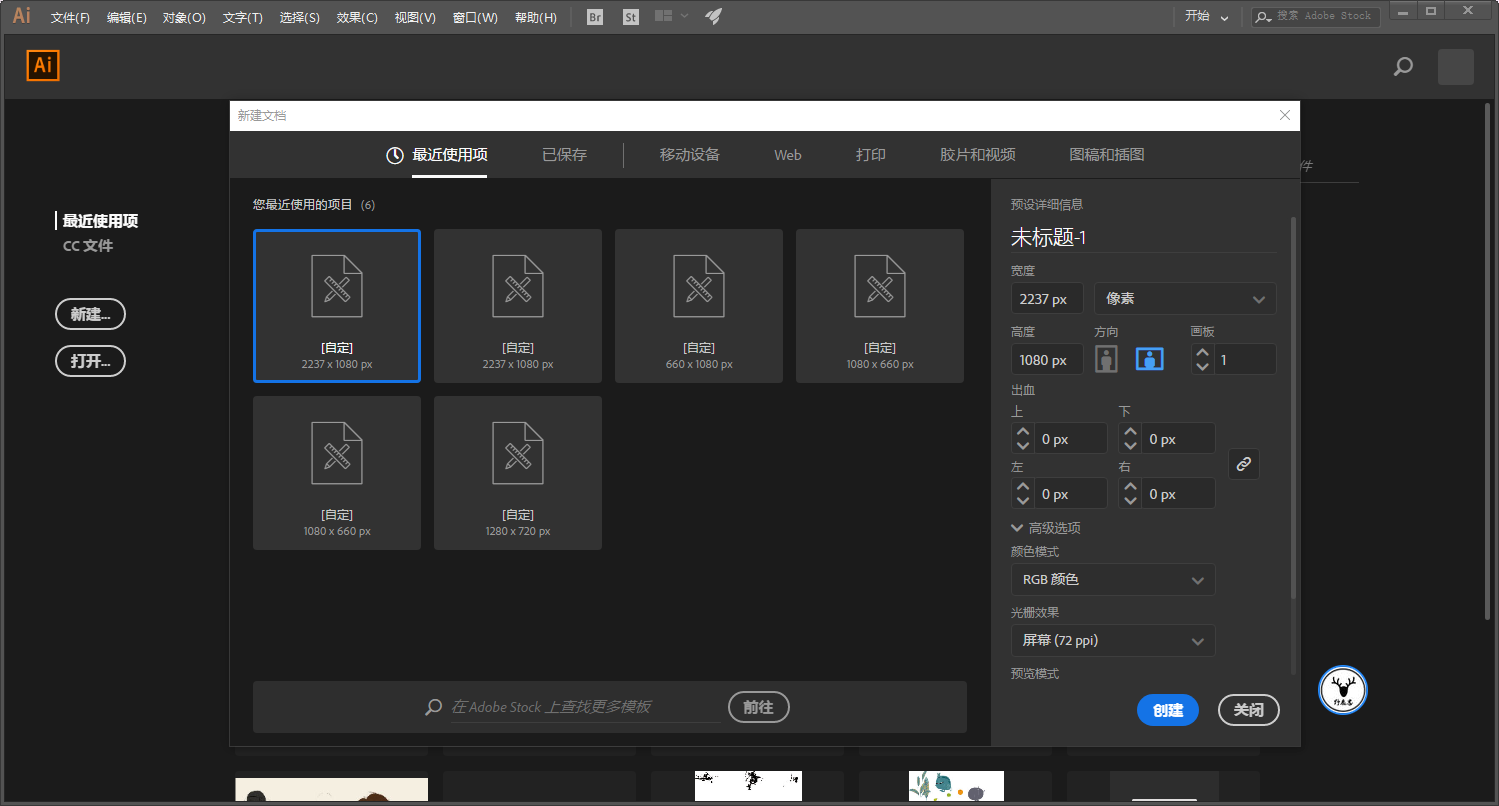This screenshot has width=1499, height=806.
Task: Click the 新建... button on start screen
Action: coord(90,314)
